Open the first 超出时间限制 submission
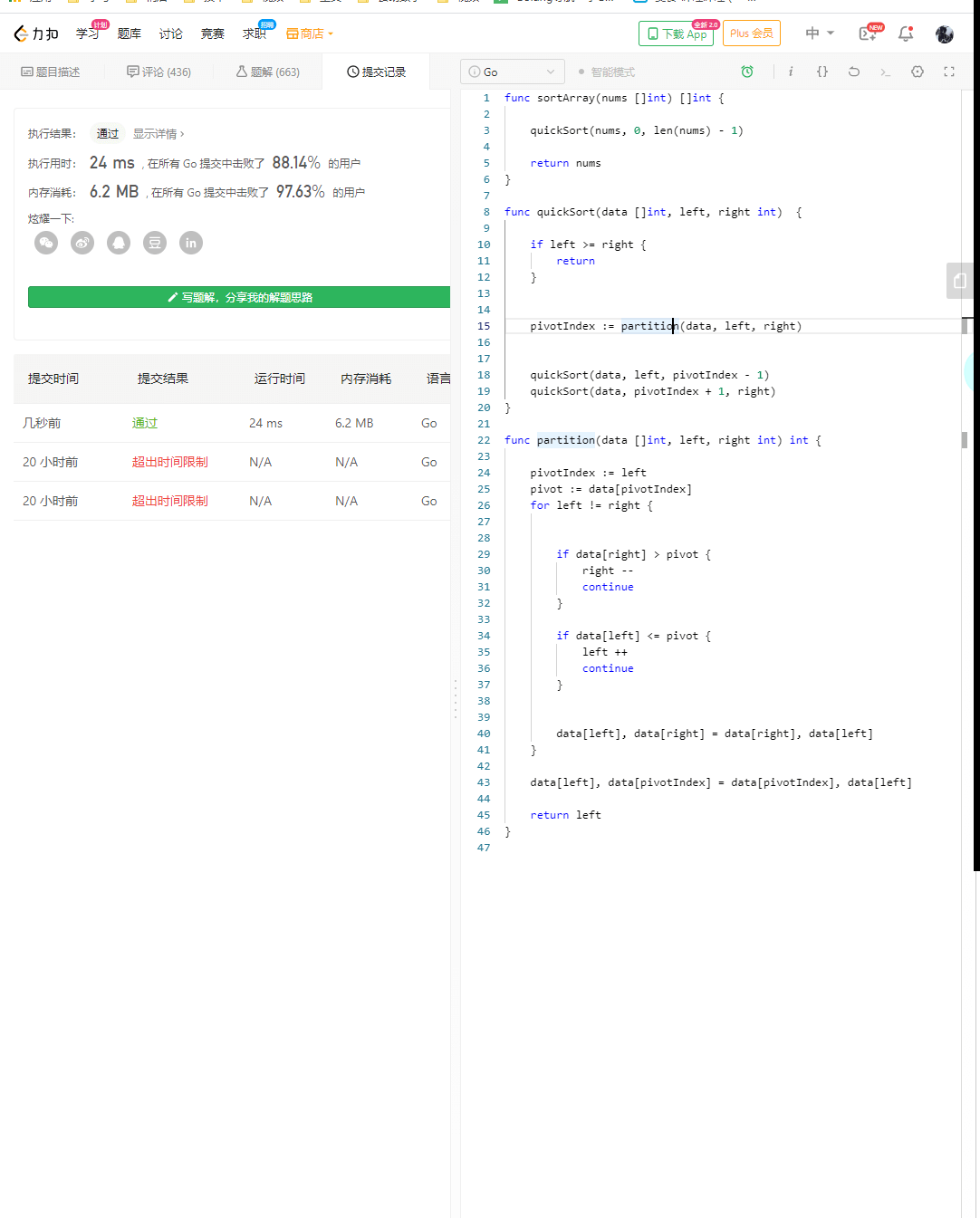Viewport: 980px width, 1218px height. click(x=170, y=462)
